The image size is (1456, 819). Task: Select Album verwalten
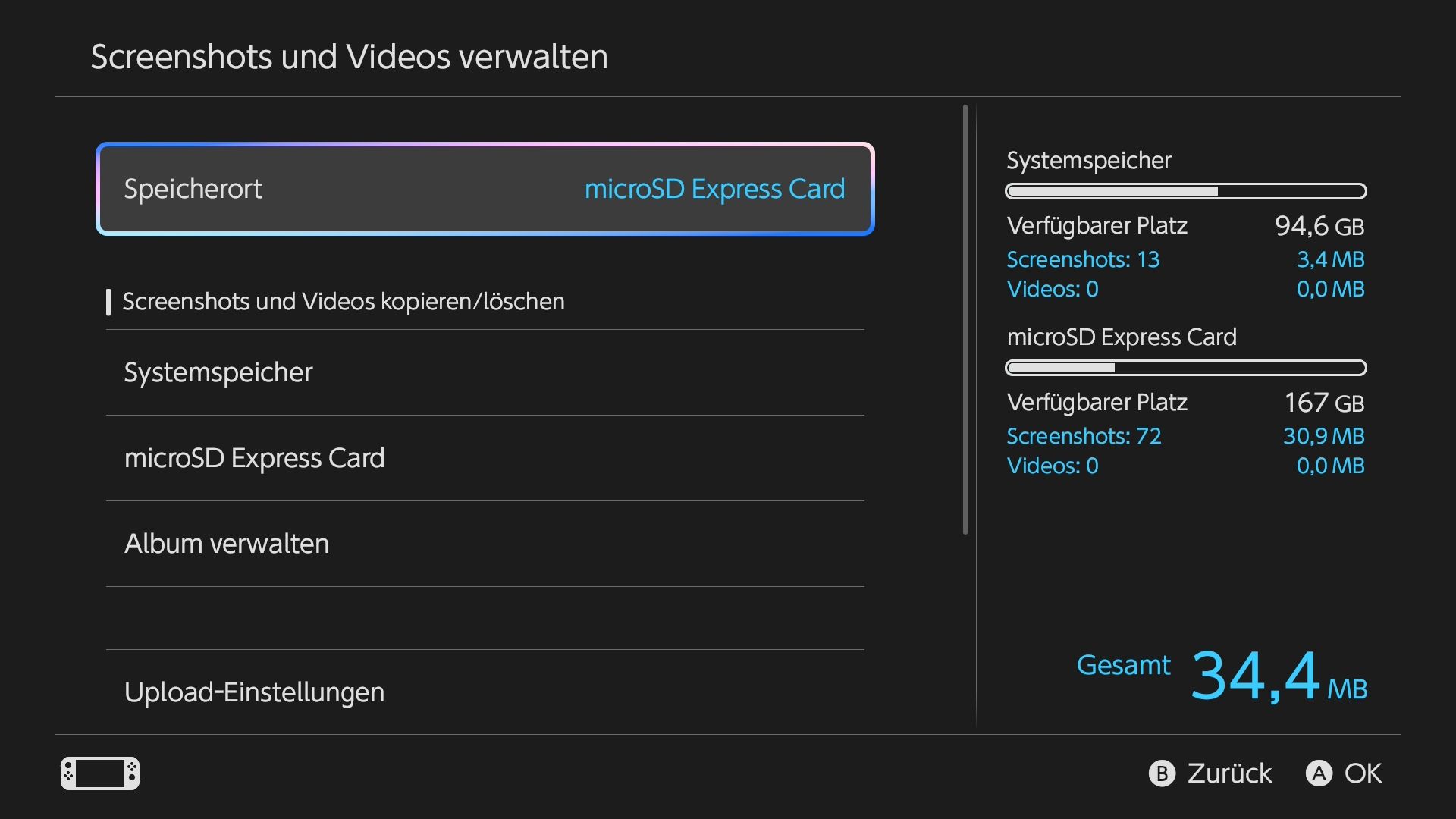[485, 544]
